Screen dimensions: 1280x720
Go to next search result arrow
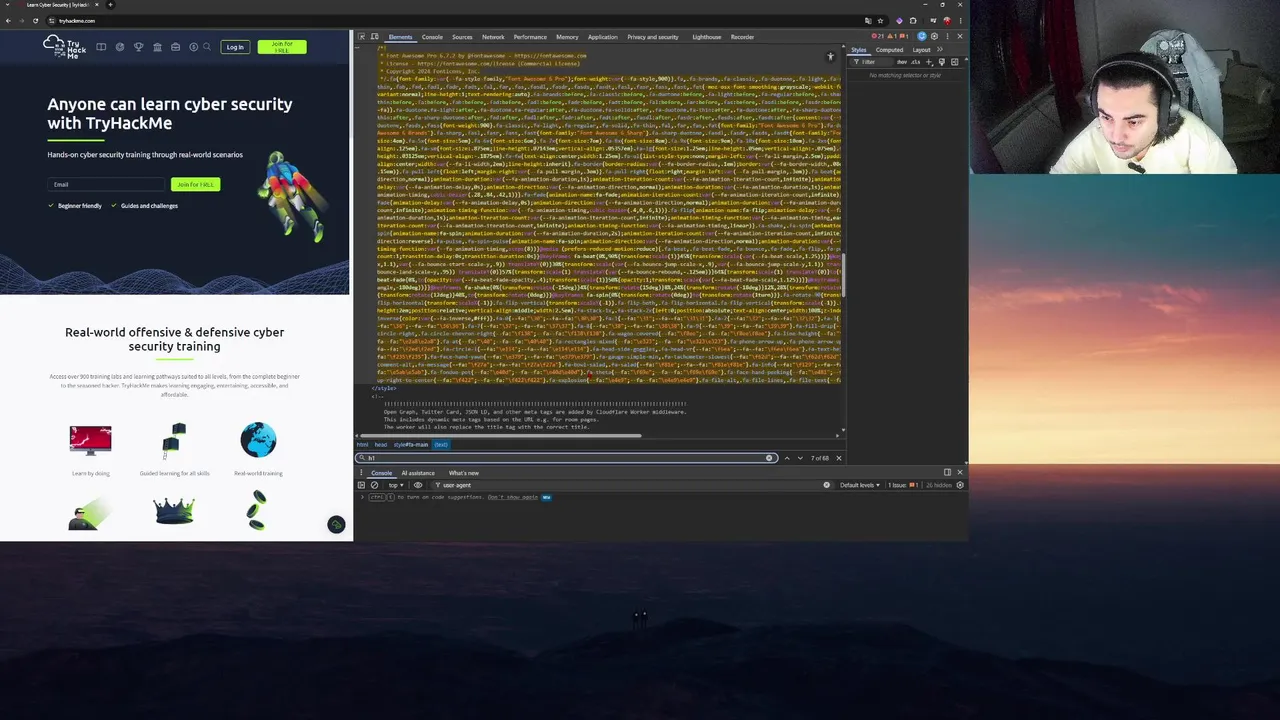pos(799,458)
